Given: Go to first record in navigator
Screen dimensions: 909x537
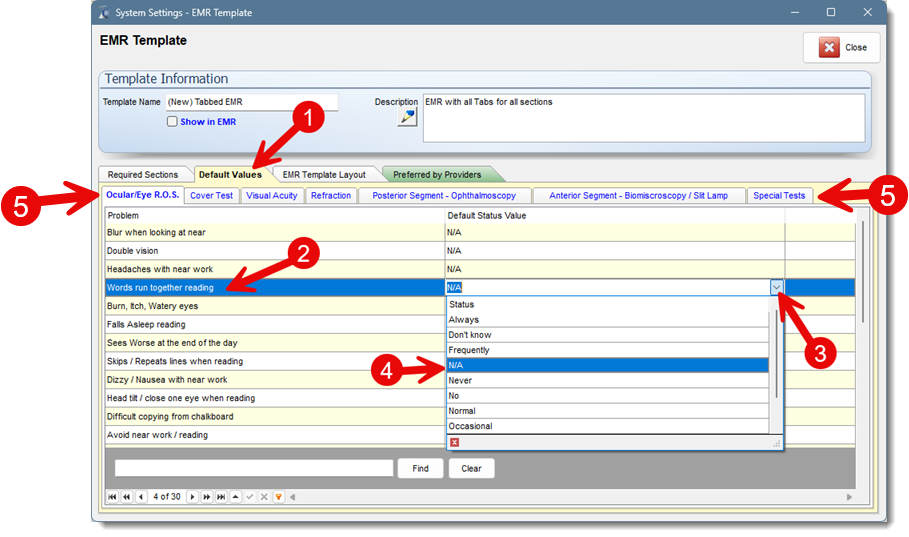Looking at the screenshot, I should coord(112,497).
